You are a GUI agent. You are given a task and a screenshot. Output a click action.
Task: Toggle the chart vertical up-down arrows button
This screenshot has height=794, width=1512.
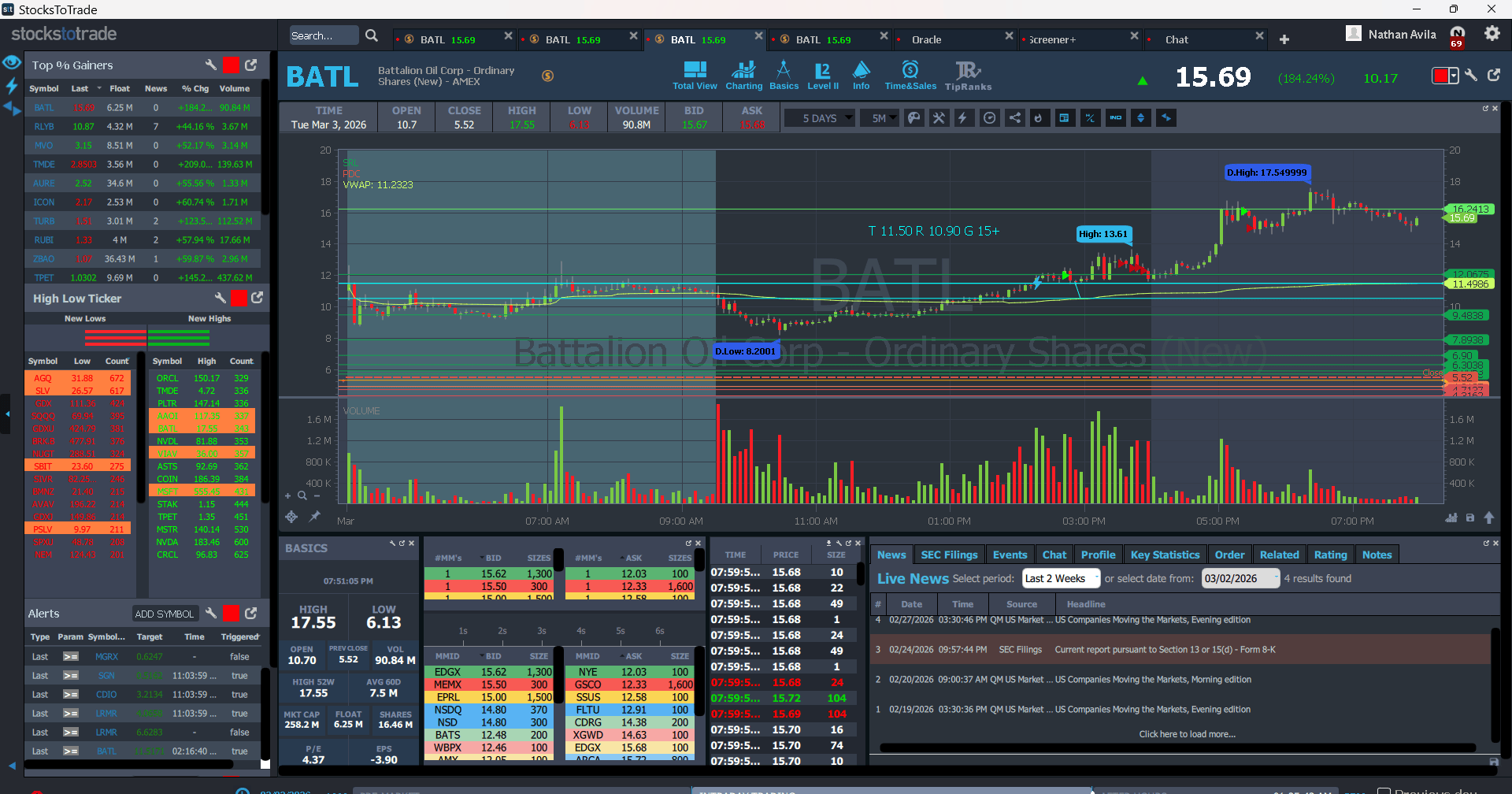(x=1141, y=118)
